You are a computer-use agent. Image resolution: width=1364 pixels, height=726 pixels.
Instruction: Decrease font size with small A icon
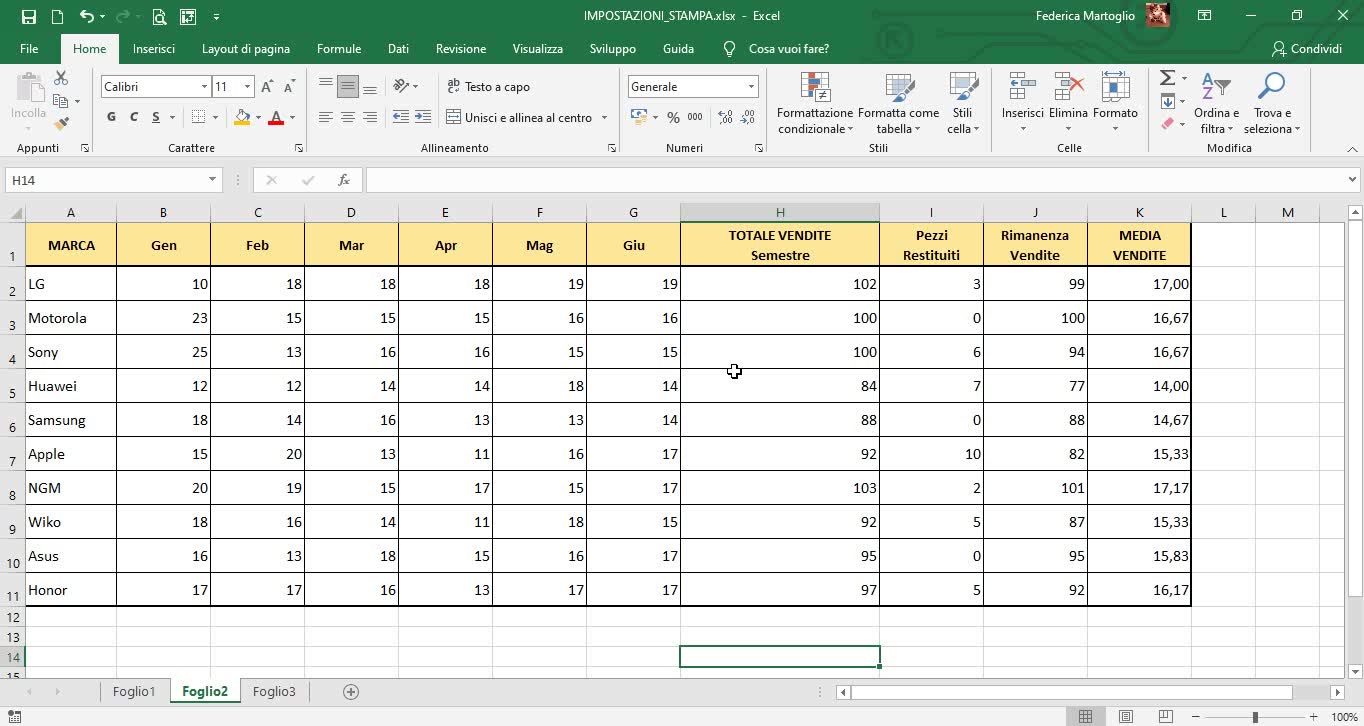(289, 87)
